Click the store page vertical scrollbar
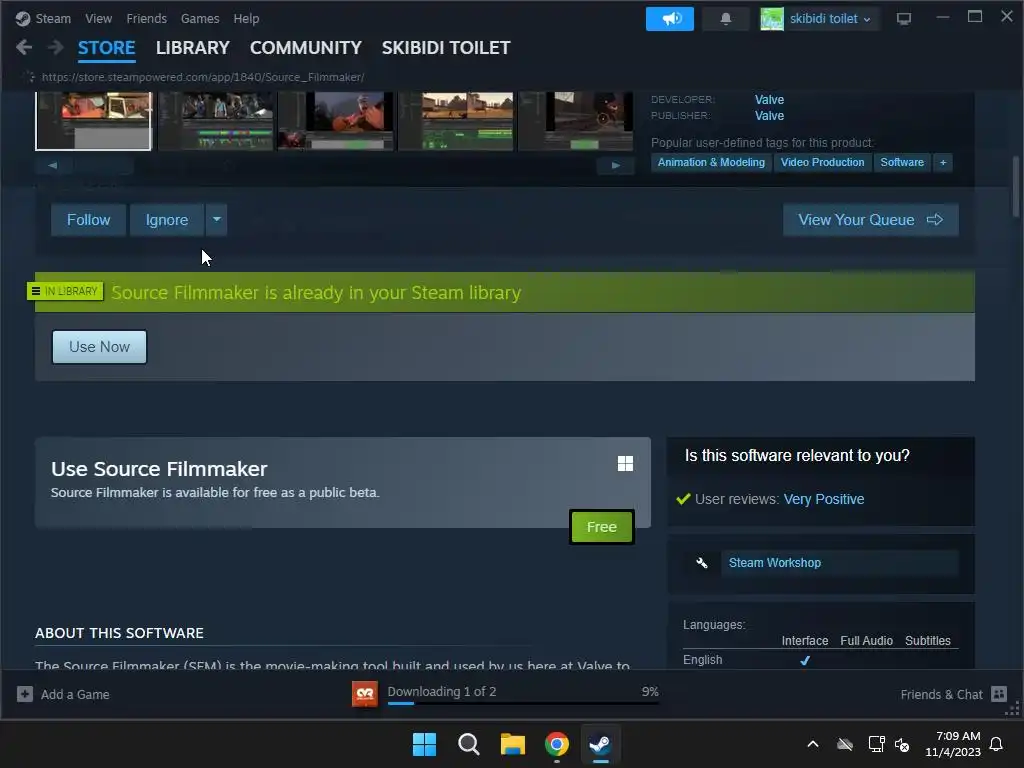 pos(1016,186)
